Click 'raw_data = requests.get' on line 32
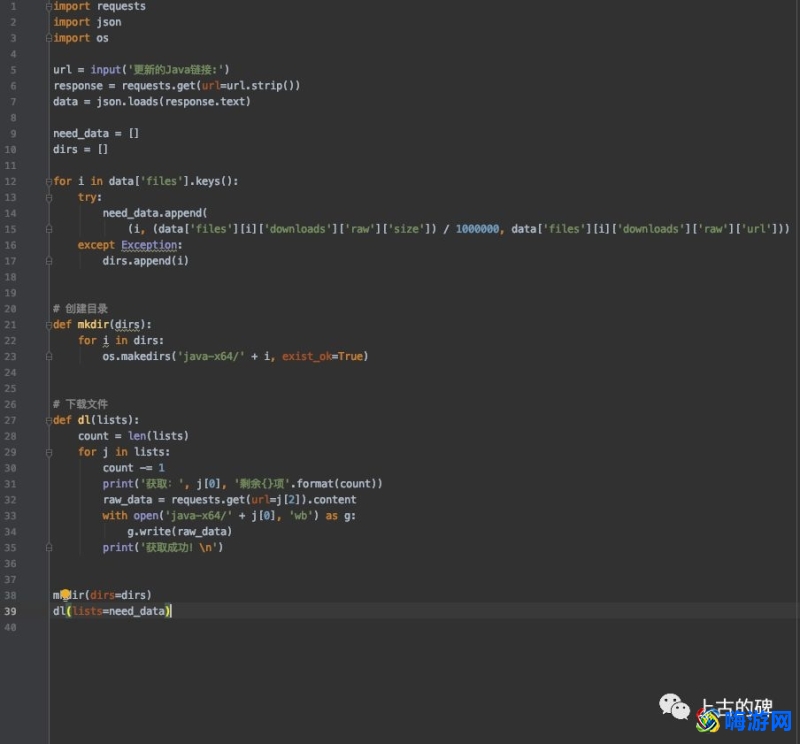800x744 pixels. click(x=173, y=500)
